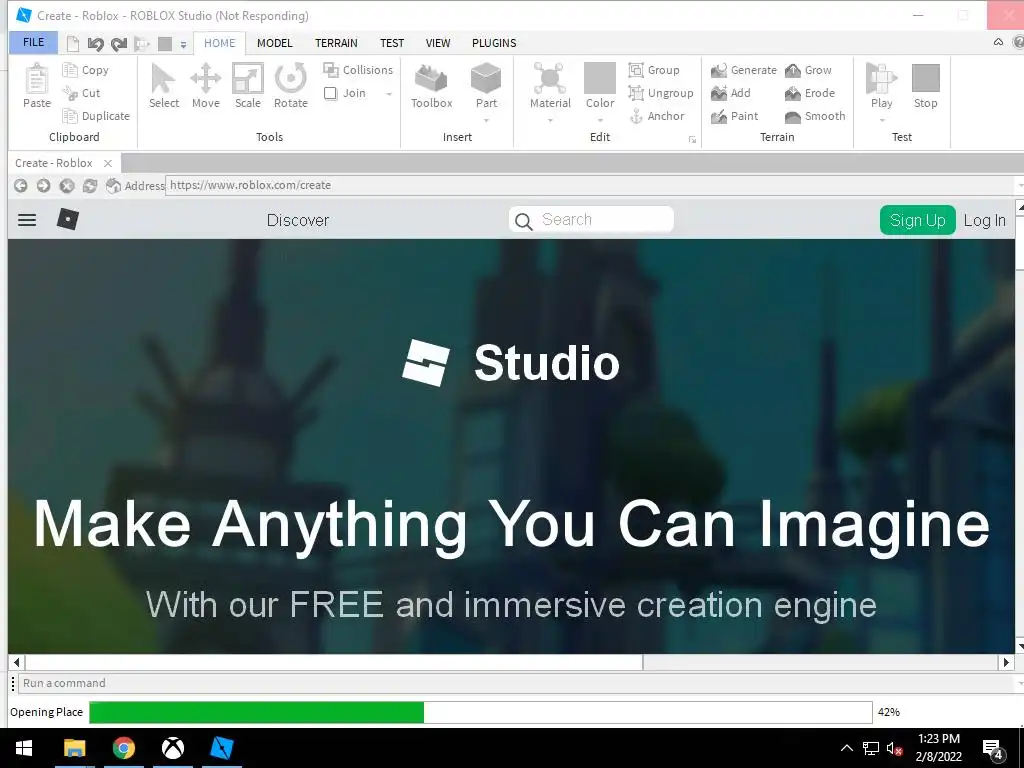
Task: Click the Copy button
Action: click(x=86, y=70)
